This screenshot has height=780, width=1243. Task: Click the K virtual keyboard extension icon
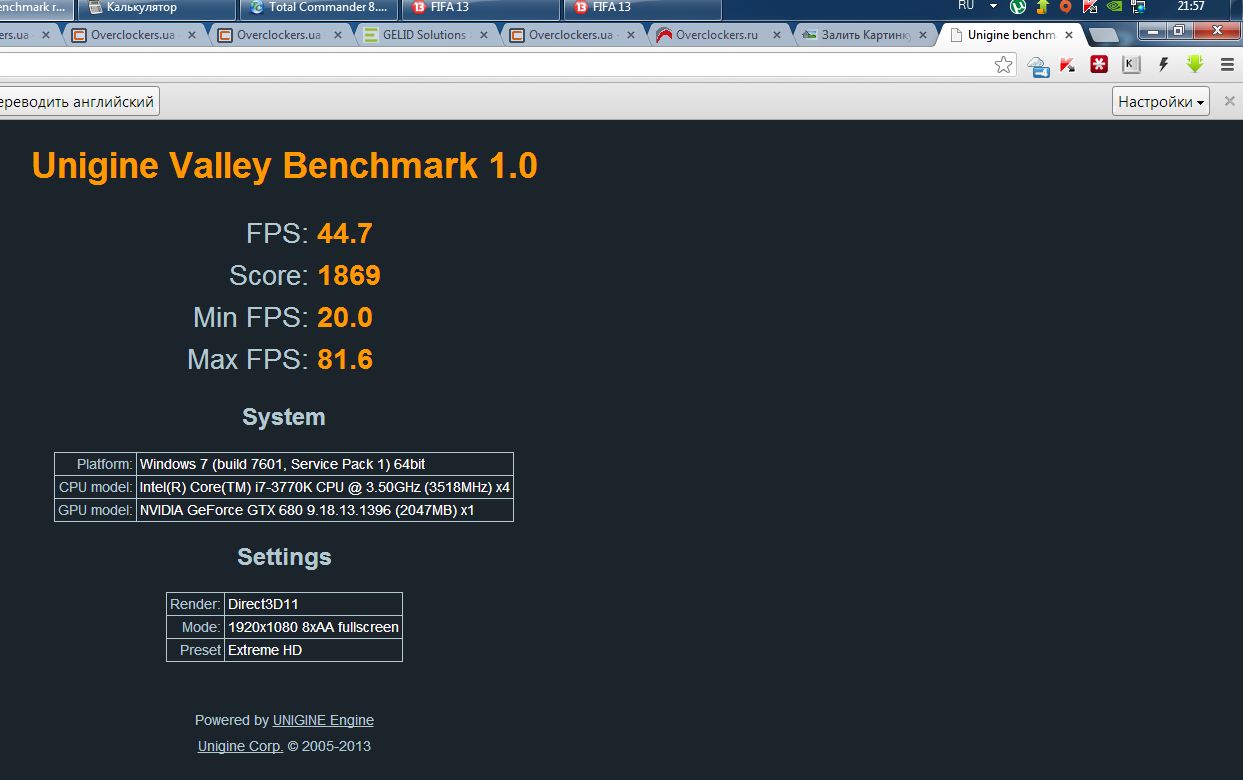[1131, 65]
